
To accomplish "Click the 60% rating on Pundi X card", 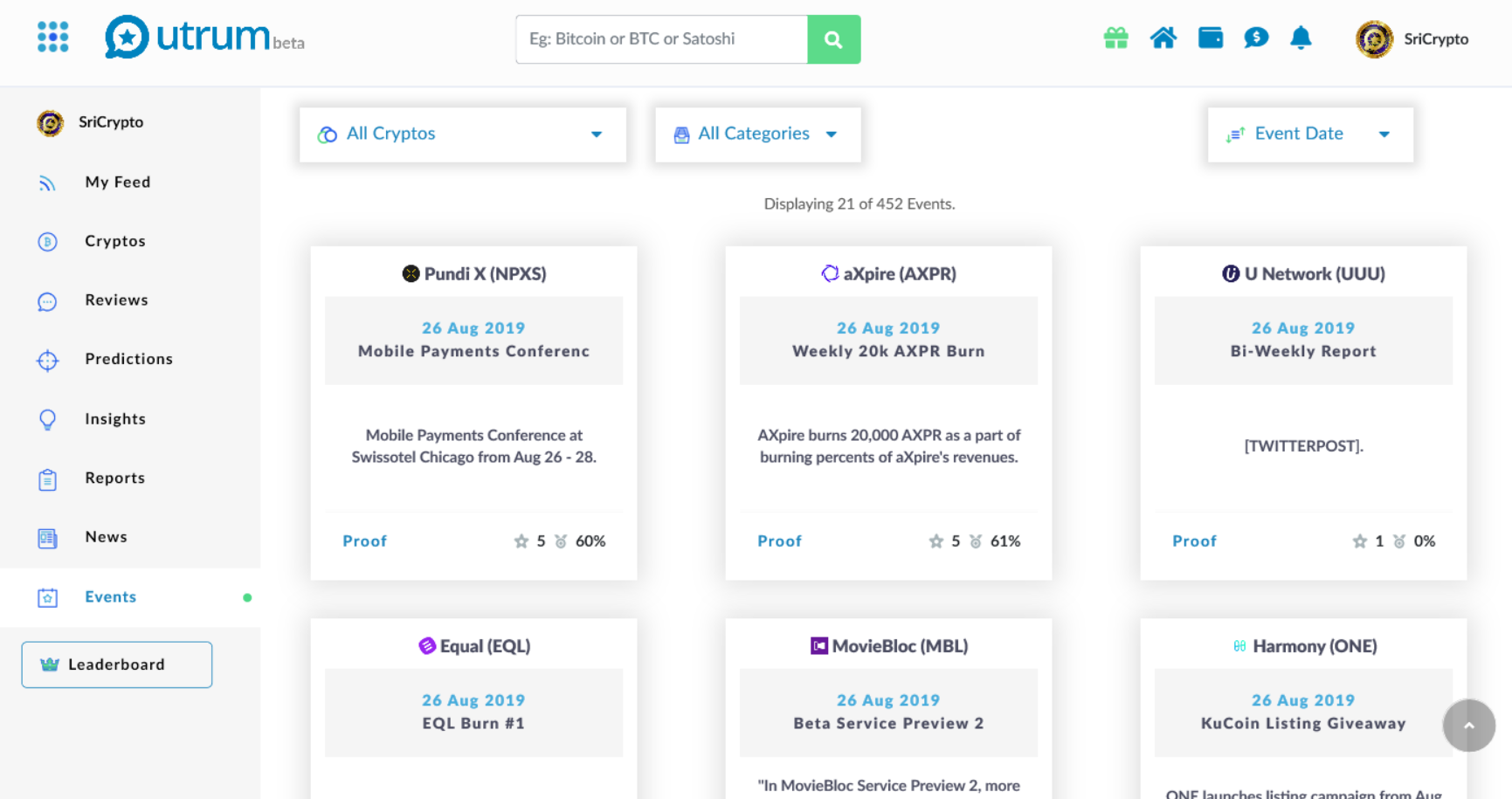I will tap(590, 541).
